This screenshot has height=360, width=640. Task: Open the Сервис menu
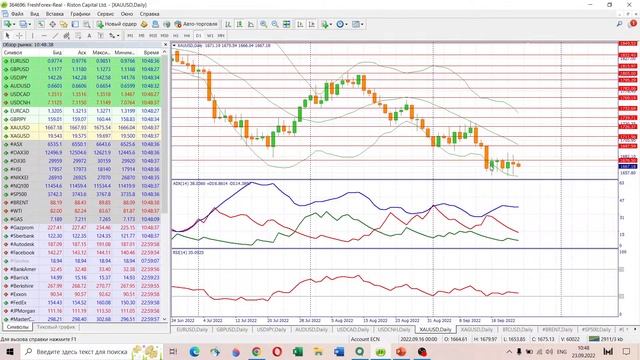[105, 14]
